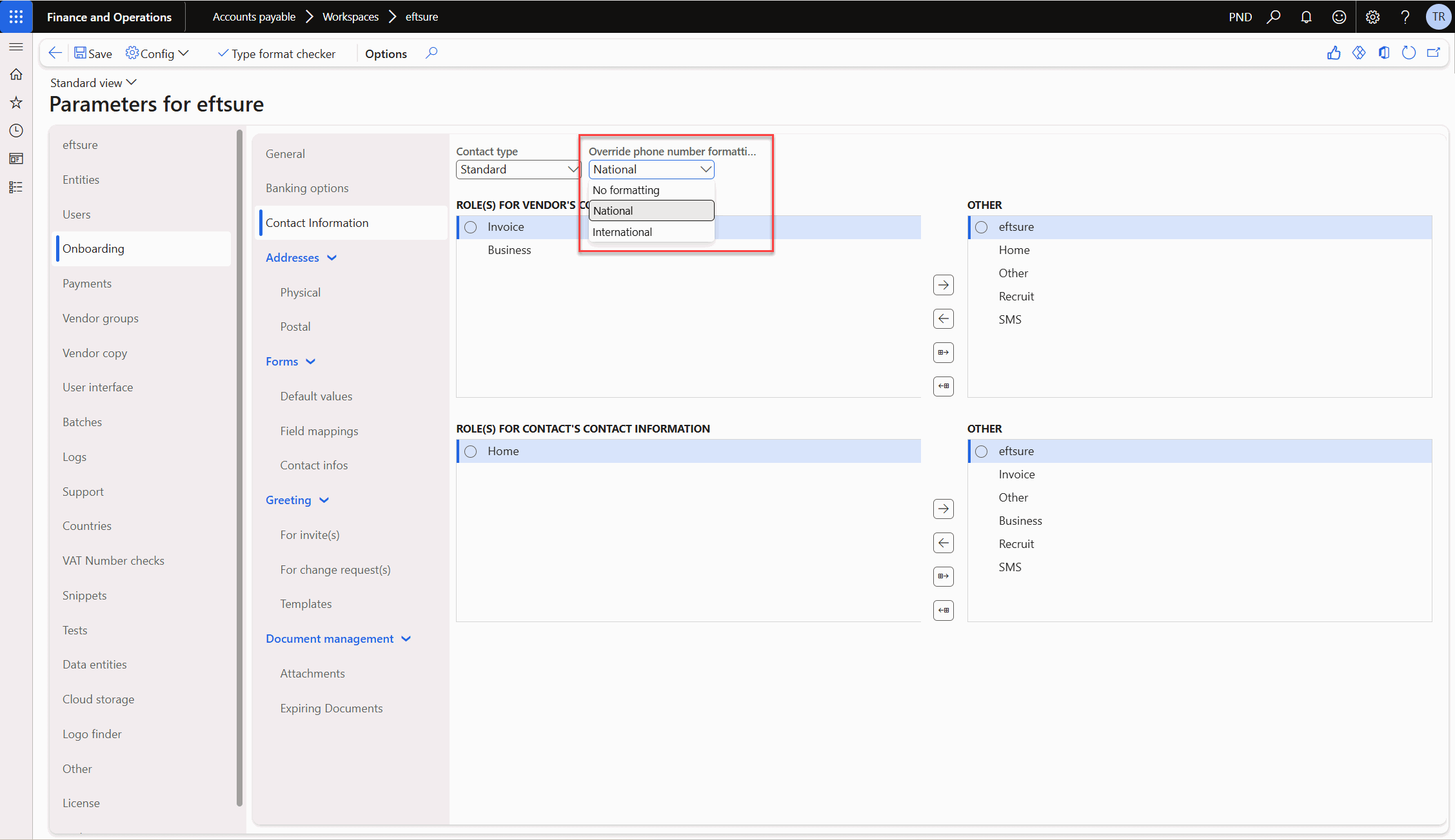Click the back arrow in the toolbar

click(55, 54)
